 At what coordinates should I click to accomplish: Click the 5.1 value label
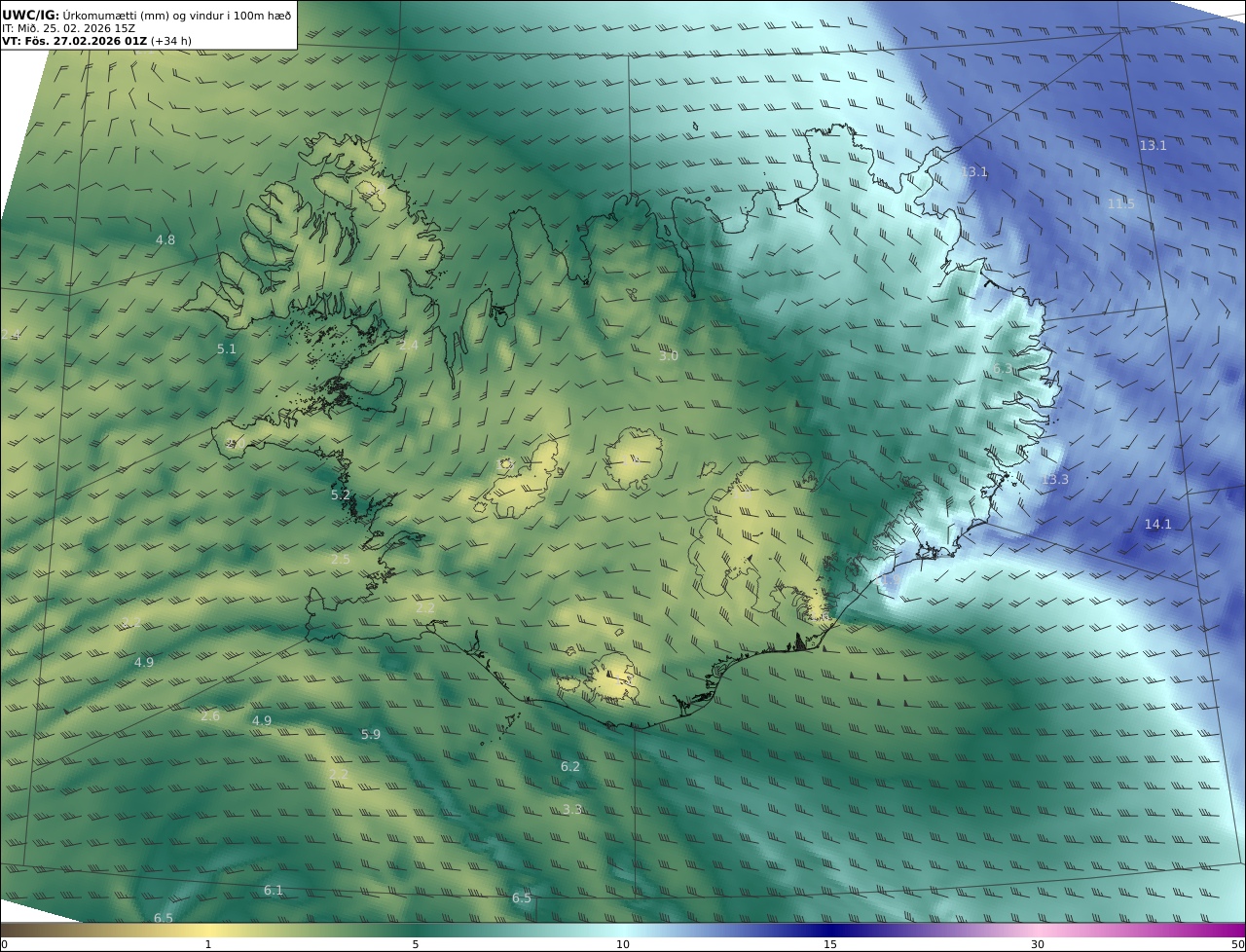click(226, 348)
